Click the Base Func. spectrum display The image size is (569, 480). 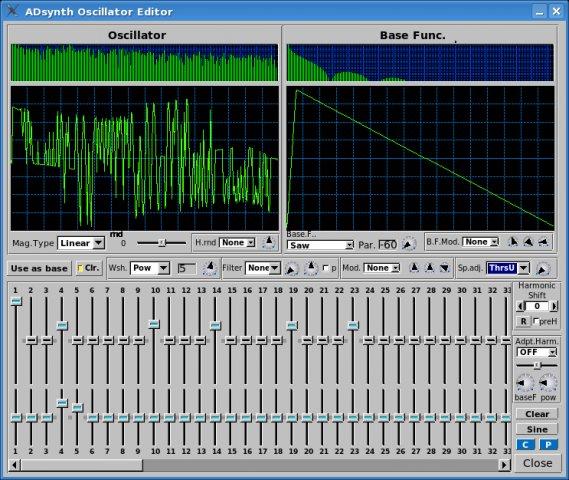pos(420,62)
